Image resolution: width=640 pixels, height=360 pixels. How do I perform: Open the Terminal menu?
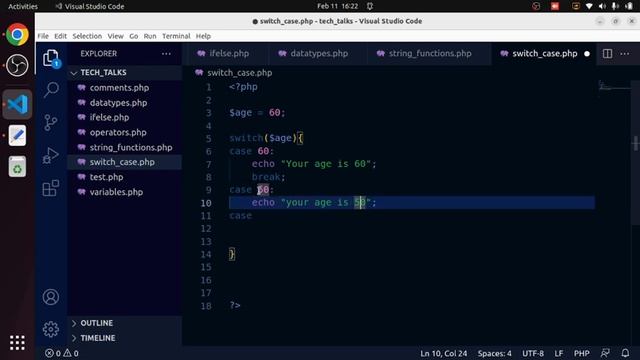click(176, 36)
